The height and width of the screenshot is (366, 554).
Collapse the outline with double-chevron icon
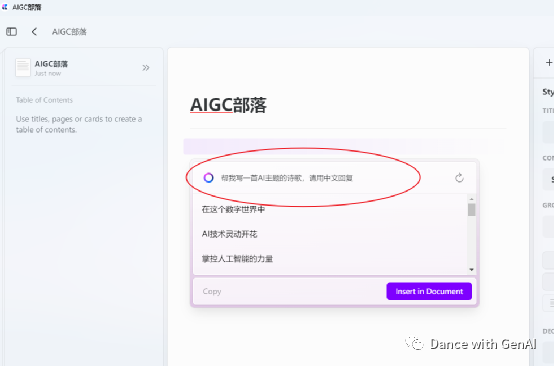146,68
